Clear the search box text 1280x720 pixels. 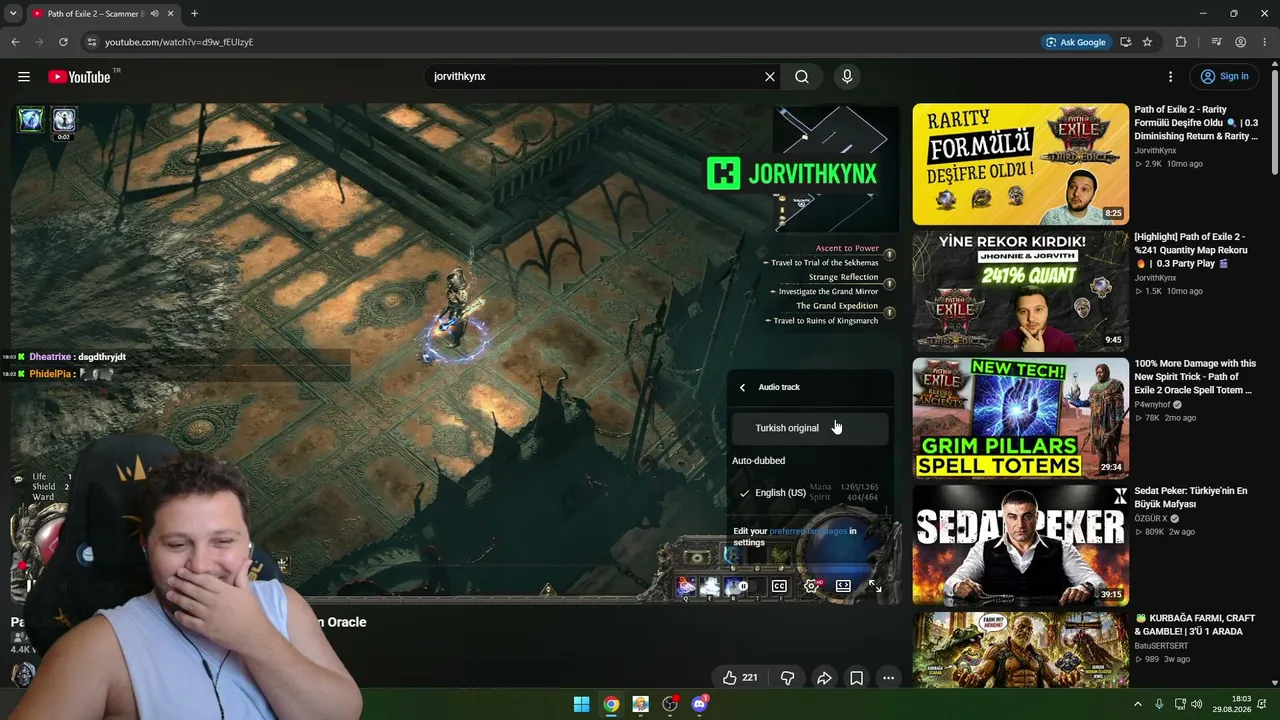pos(770,77)
